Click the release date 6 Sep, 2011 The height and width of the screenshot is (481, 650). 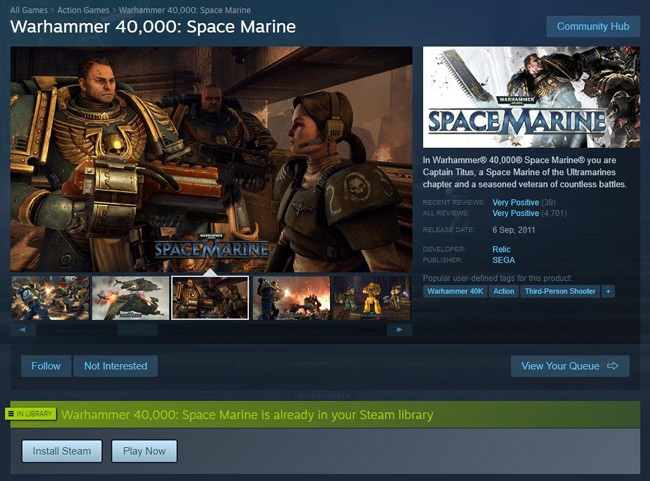514,230
